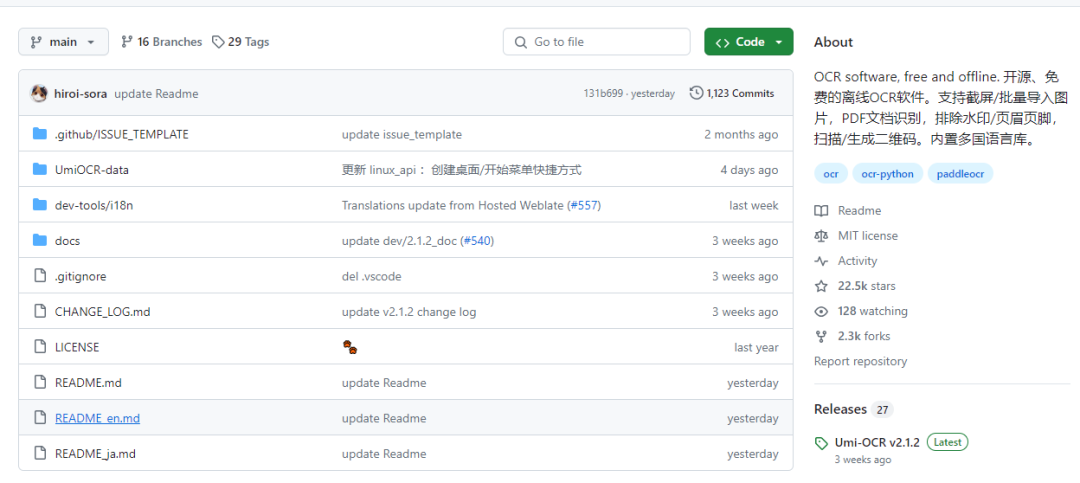The width and height of the screenshot is (1080, 483).
Task: Click the Readme book icon
Action: [x=820, y=211]
